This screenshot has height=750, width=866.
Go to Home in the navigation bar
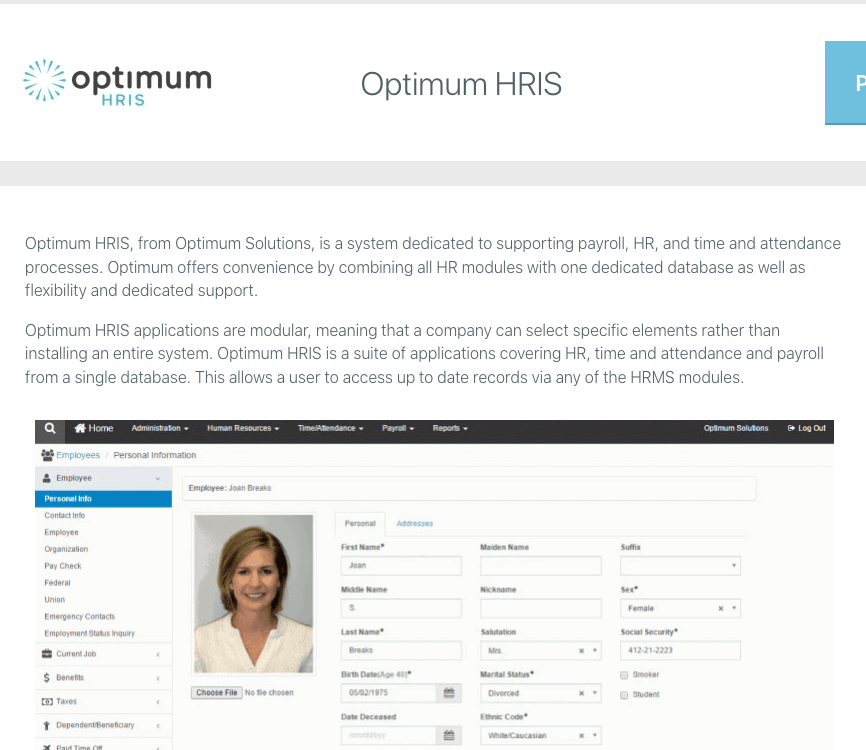(94, 428)
